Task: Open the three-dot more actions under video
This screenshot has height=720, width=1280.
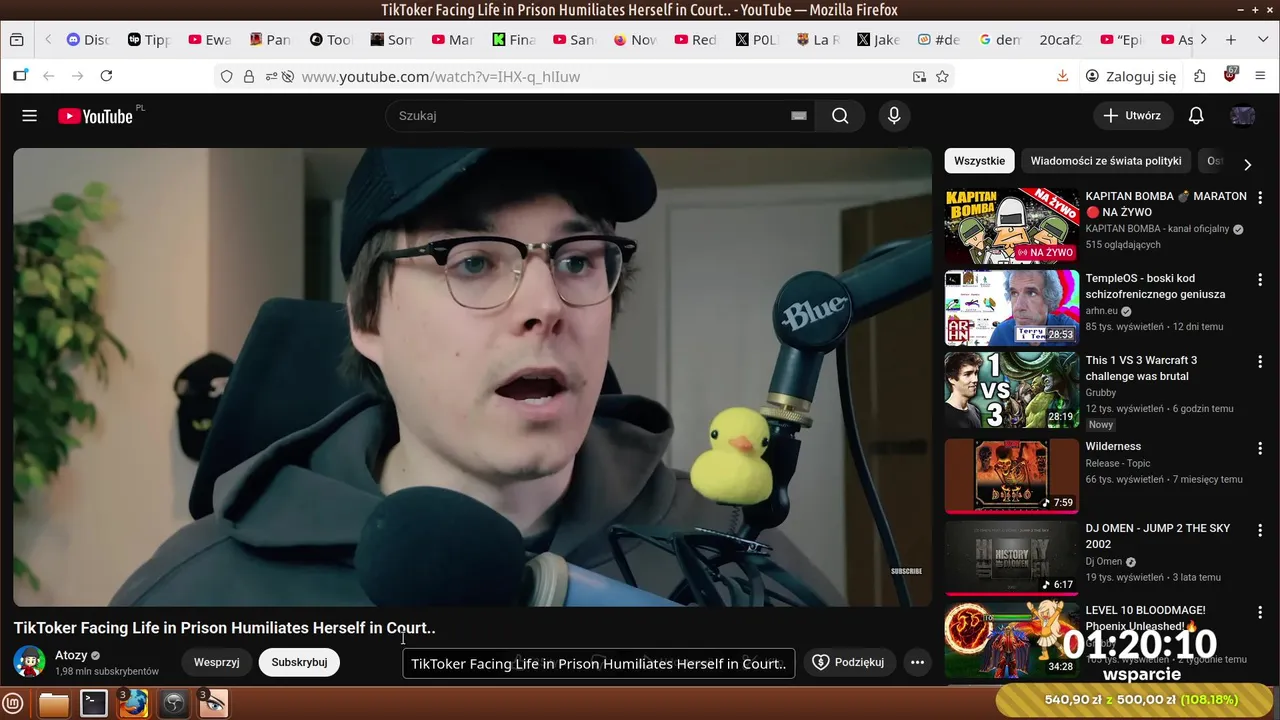Action: [x=917, y=662]
